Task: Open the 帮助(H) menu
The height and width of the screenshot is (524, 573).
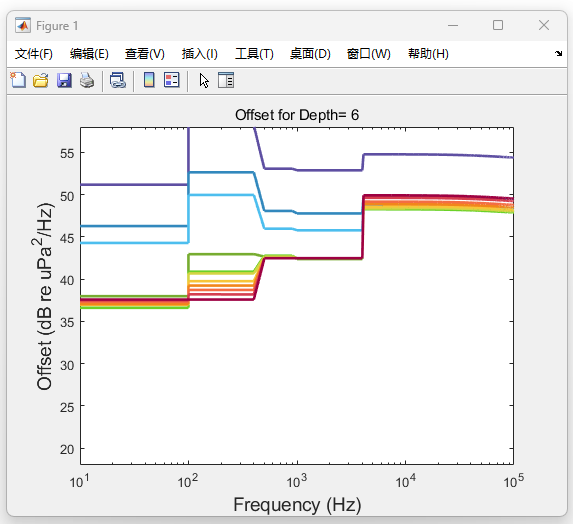Action: tap(428, 54)
